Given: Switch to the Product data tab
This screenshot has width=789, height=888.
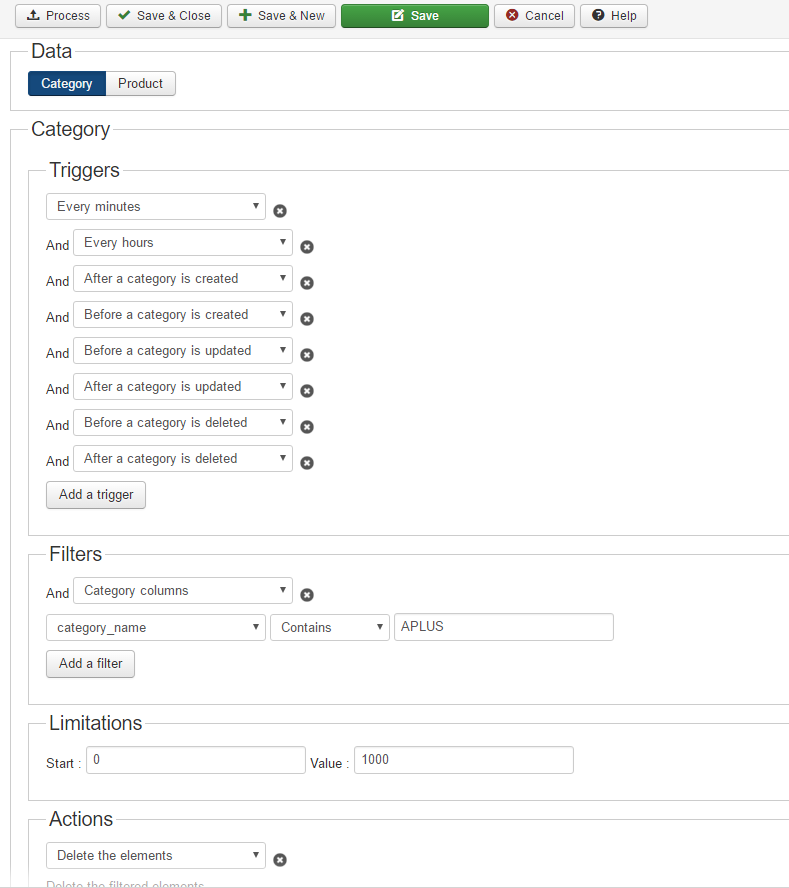Looking at the screenshot, I should 140,84.
